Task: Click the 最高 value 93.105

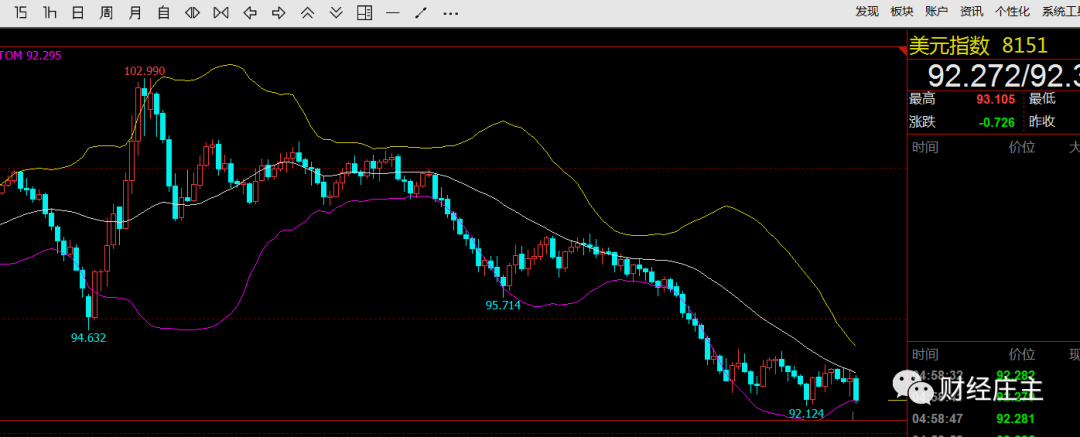Action: [995, 99]
